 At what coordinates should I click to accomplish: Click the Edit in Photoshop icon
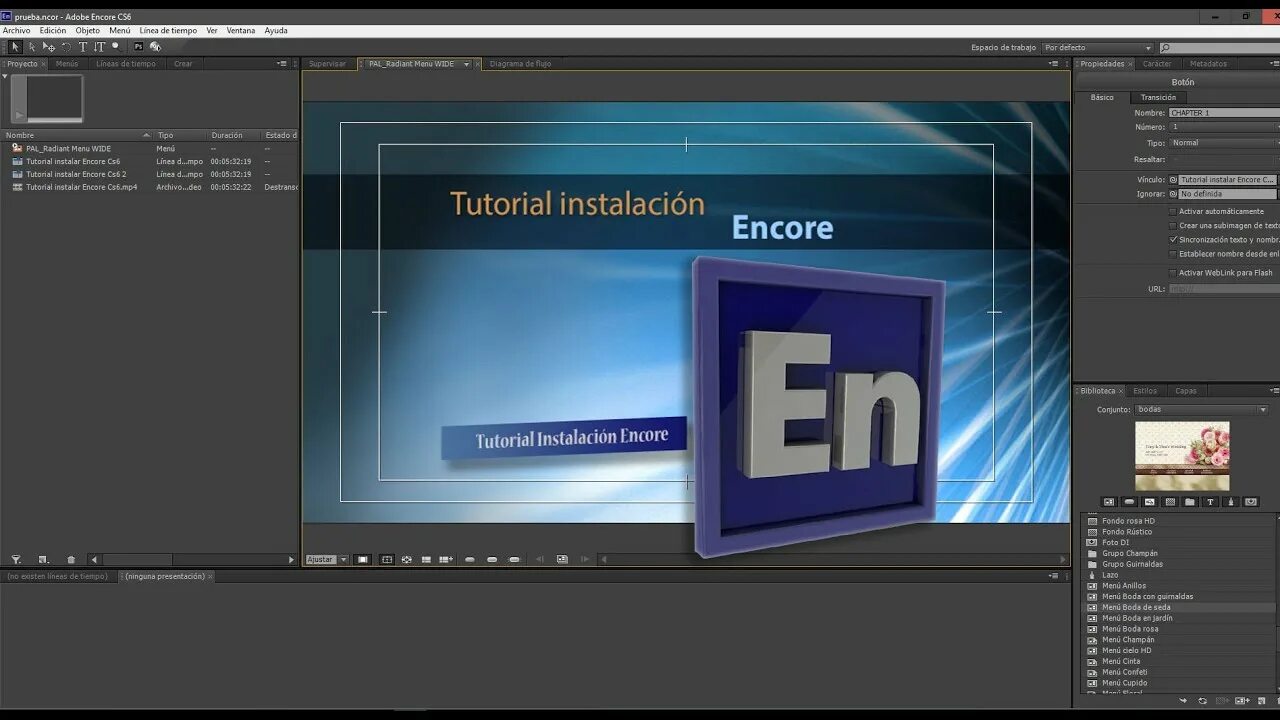click(138, 47)
